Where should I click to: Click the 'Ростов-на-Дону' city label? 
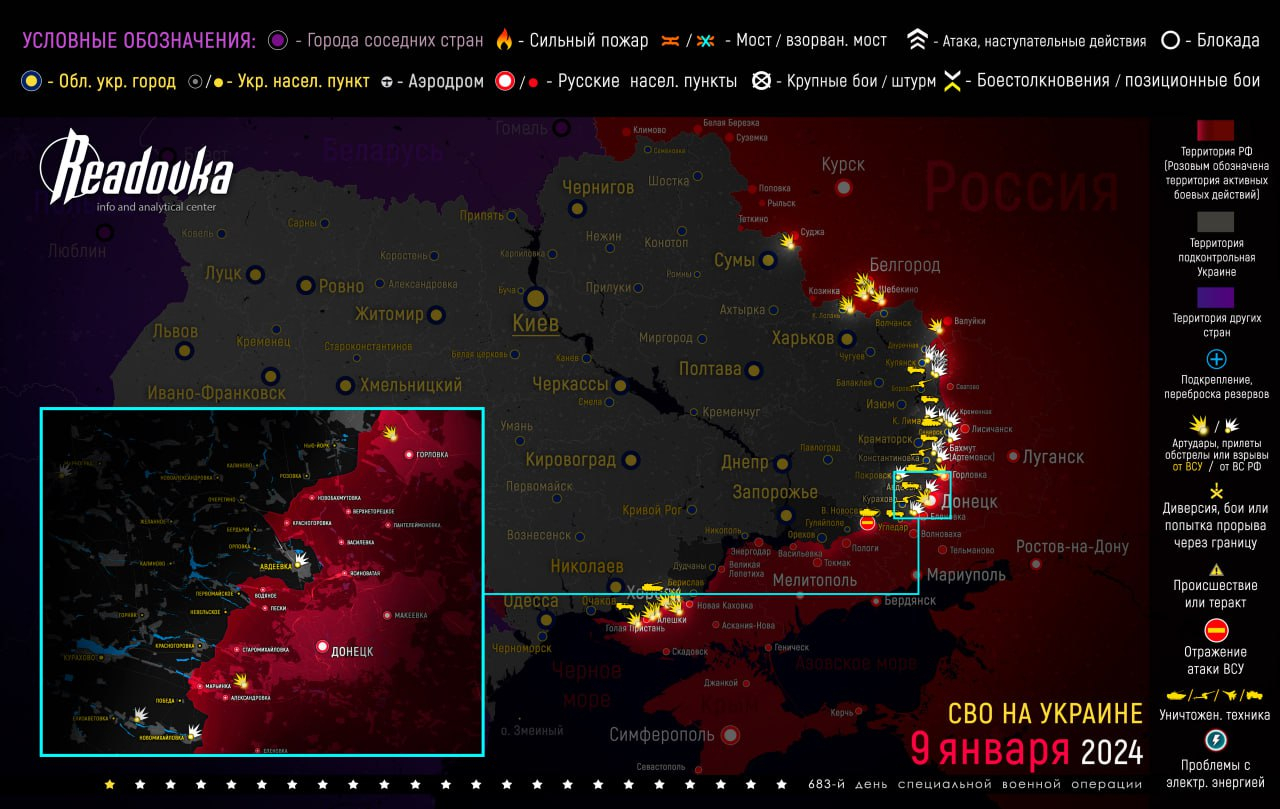(1072, 547)
